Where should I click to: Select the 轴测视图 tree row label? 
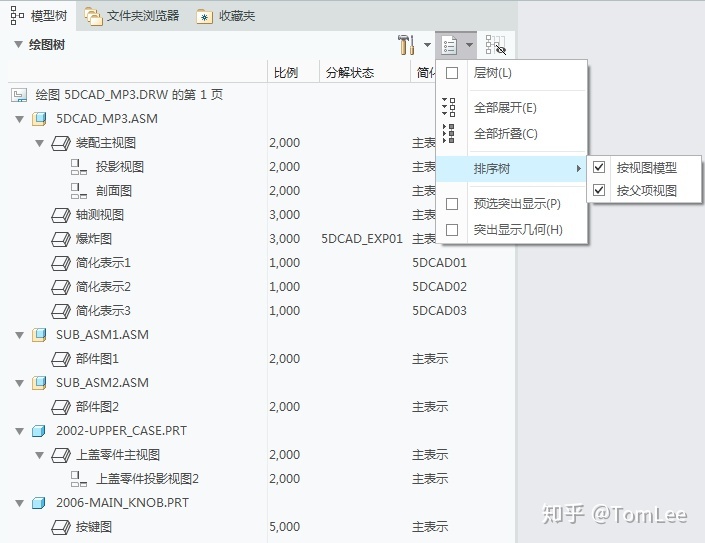pos(100,215)
